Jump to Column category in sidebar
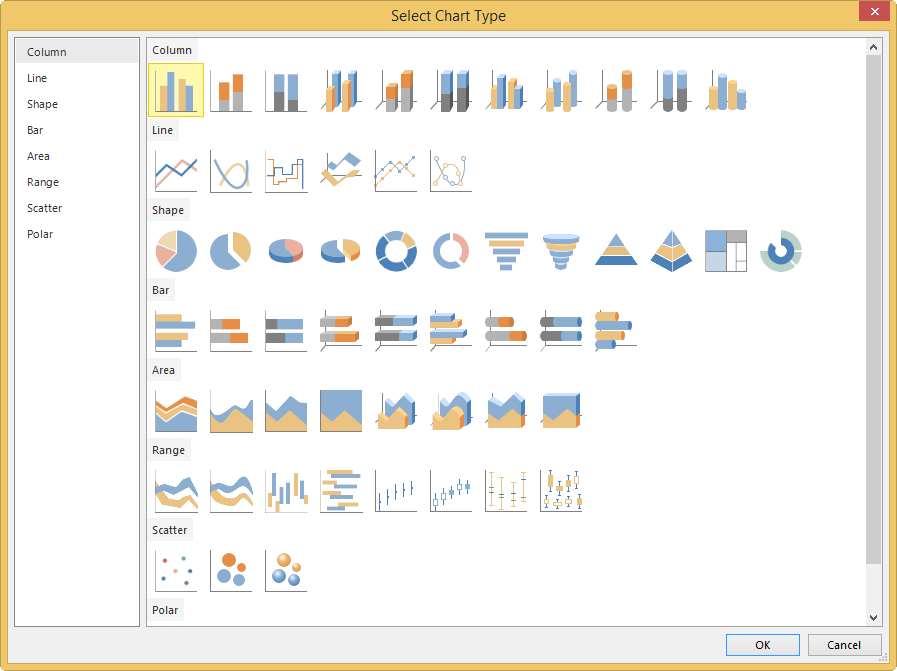The image size is (897, 671). pos(77,52)
